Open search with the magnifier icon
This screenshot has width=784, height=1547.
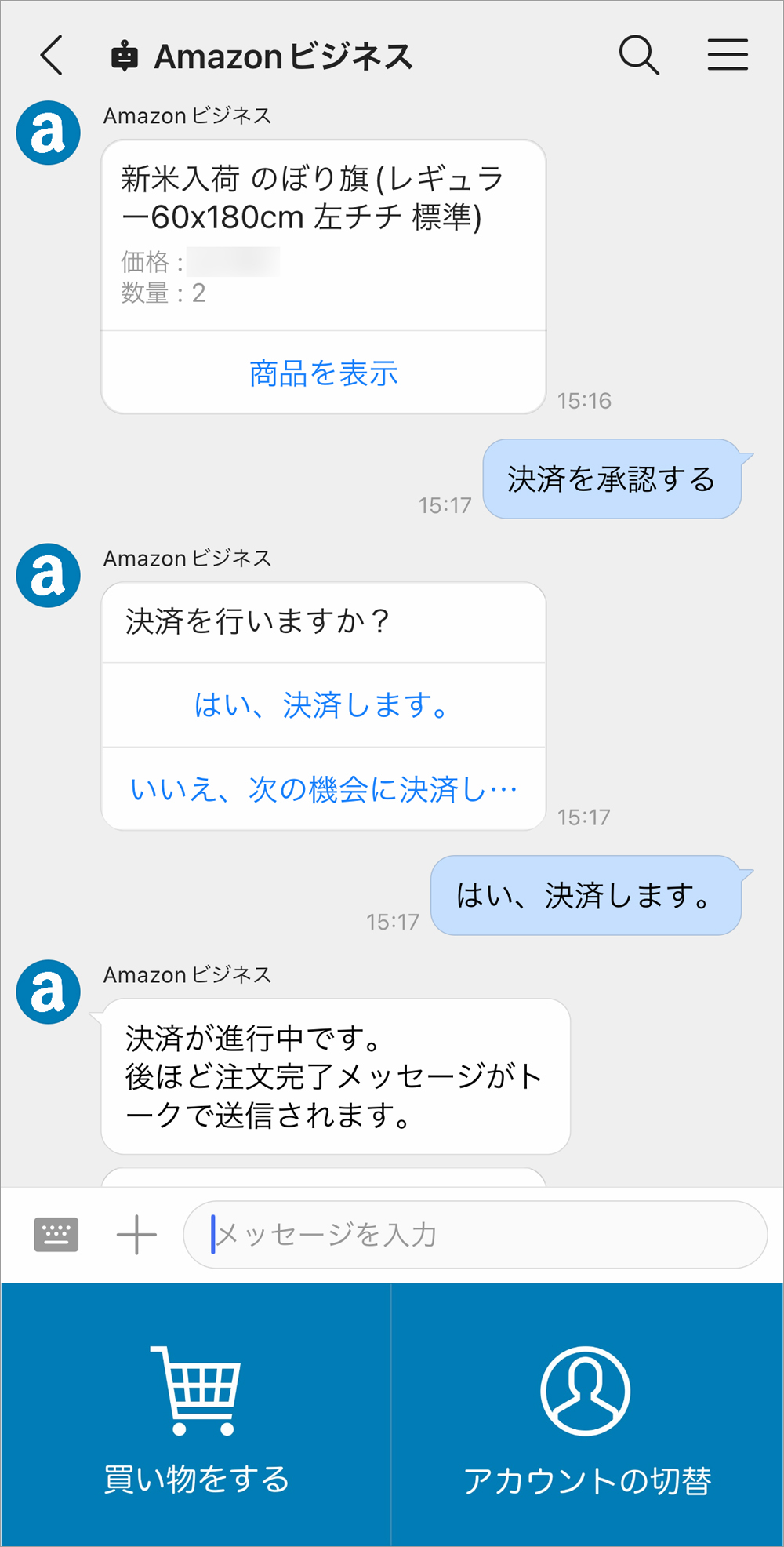click(x=639, y=56)
